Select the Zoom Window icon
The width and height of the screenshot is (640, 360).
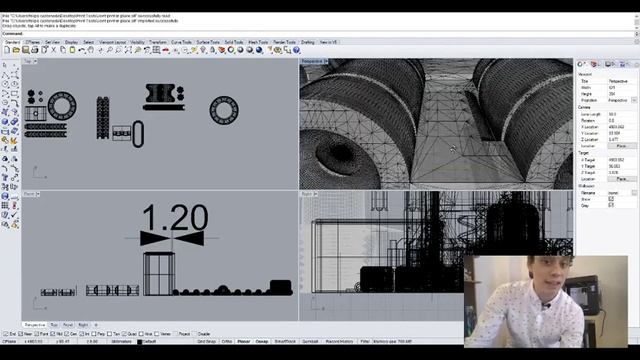coord(119,50)
